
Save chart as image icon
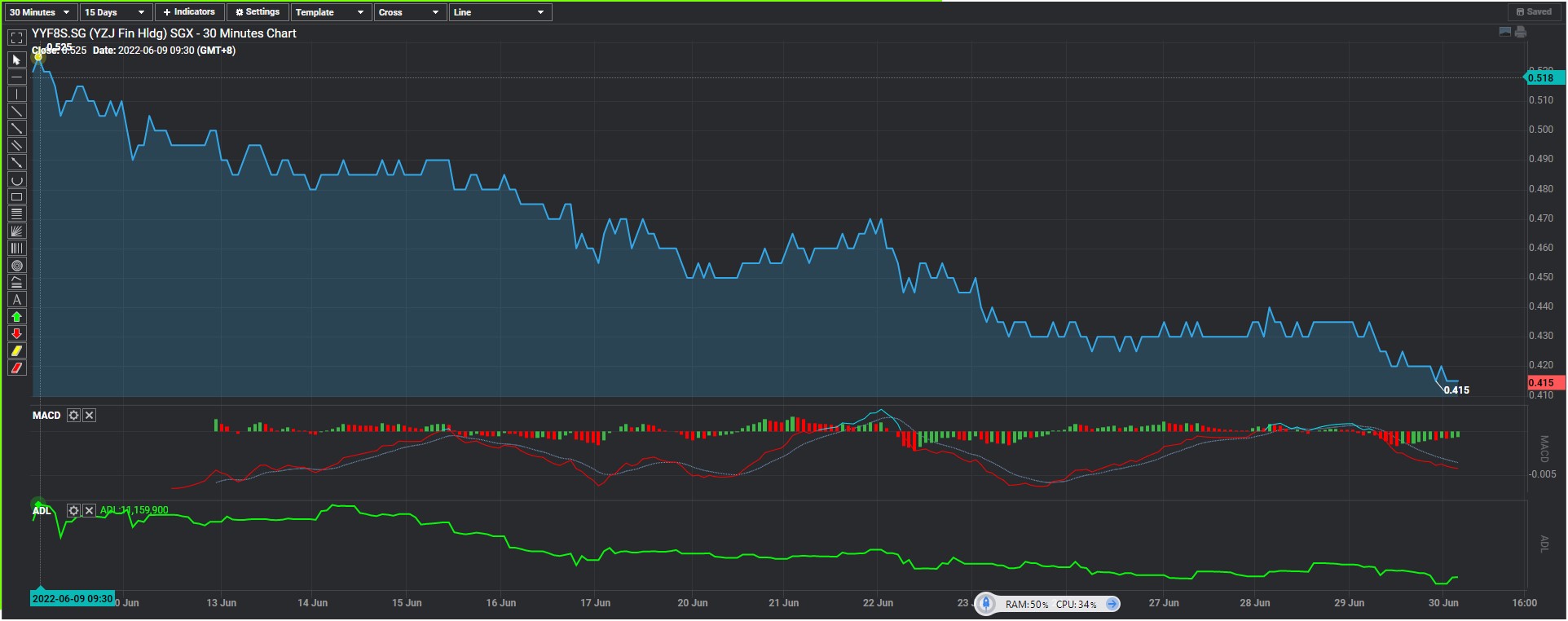point(1504,32)
